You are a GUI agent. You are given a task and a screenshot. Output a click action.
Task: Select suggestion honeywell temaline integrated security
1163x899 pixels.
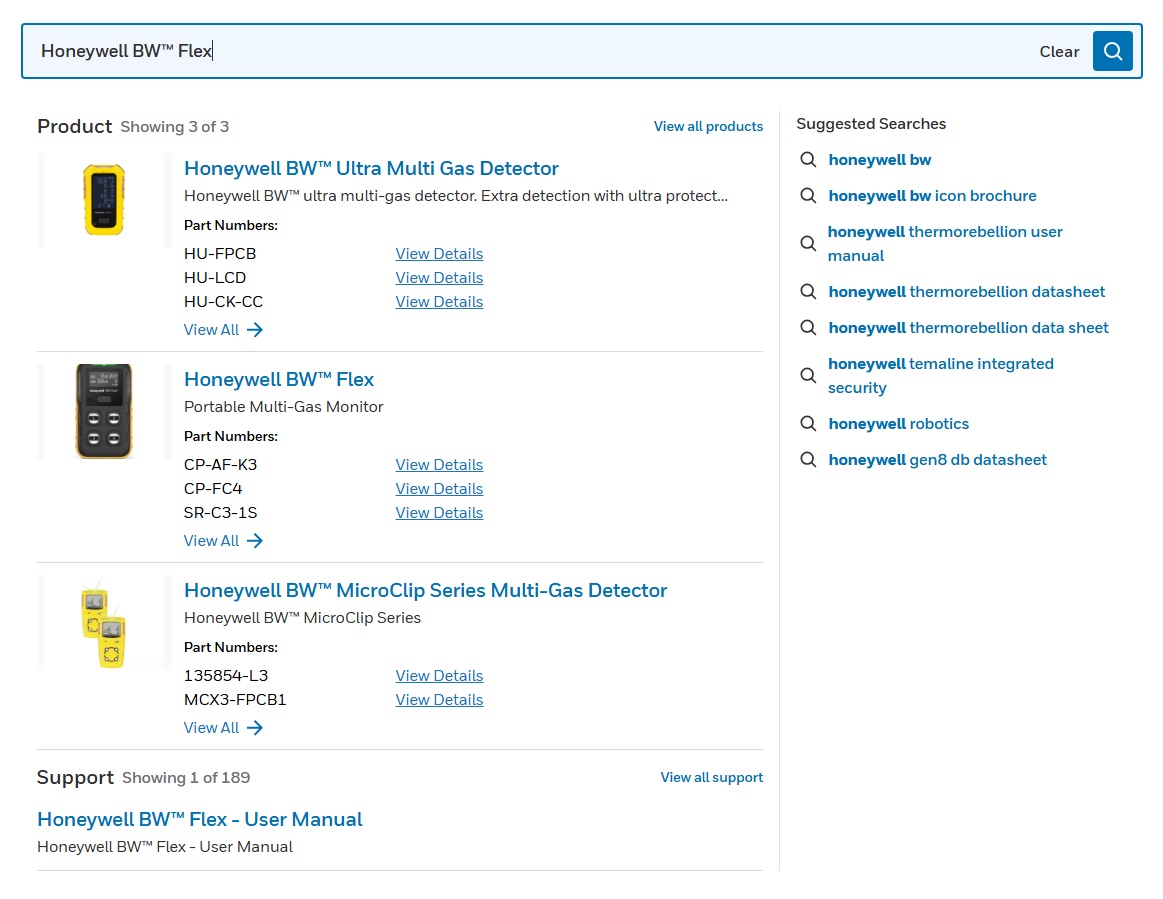pyautogui.click(x=940, y=375)
